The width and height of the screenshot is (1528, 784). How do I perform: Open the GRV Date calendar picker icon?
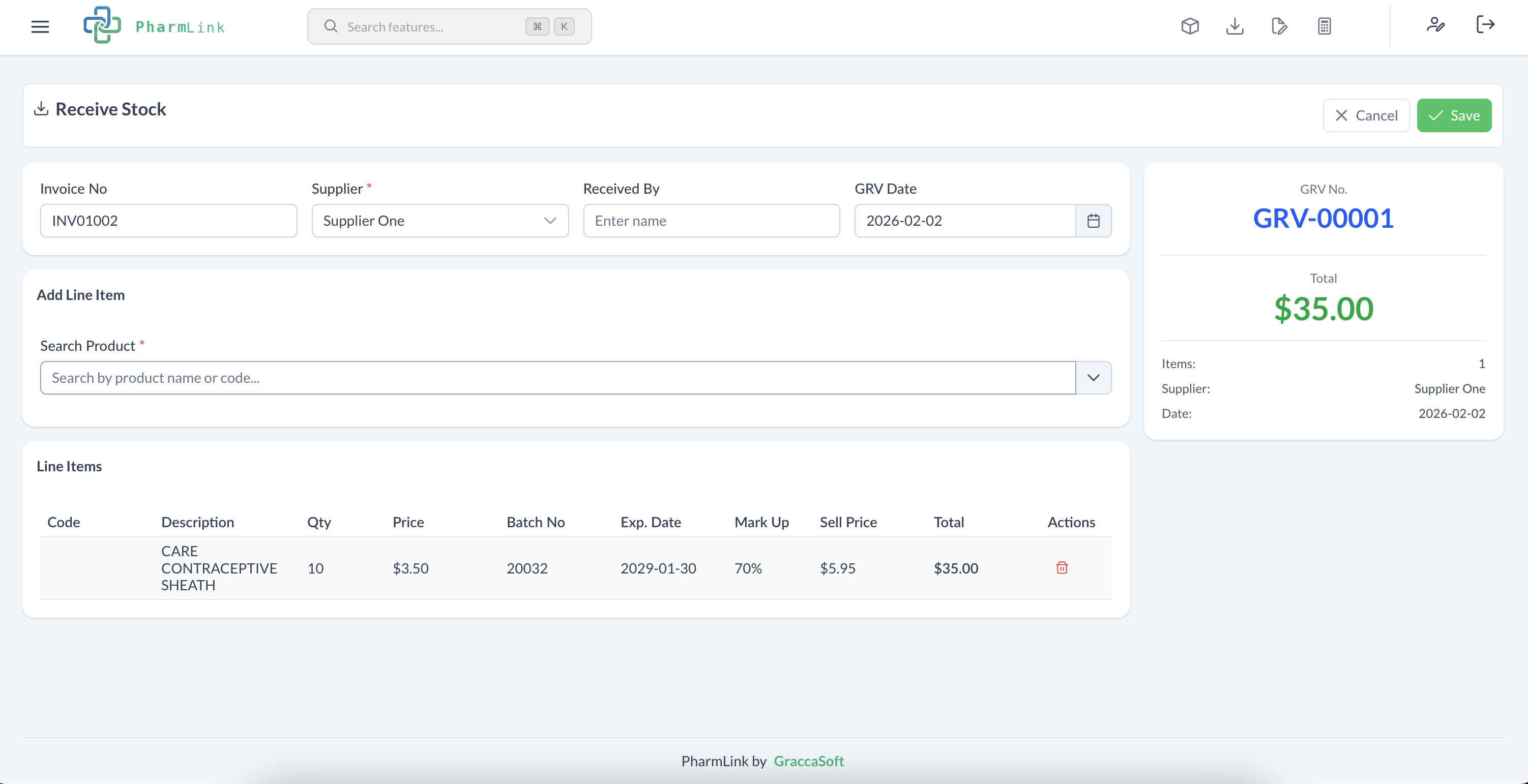(x=1093, y=221)
